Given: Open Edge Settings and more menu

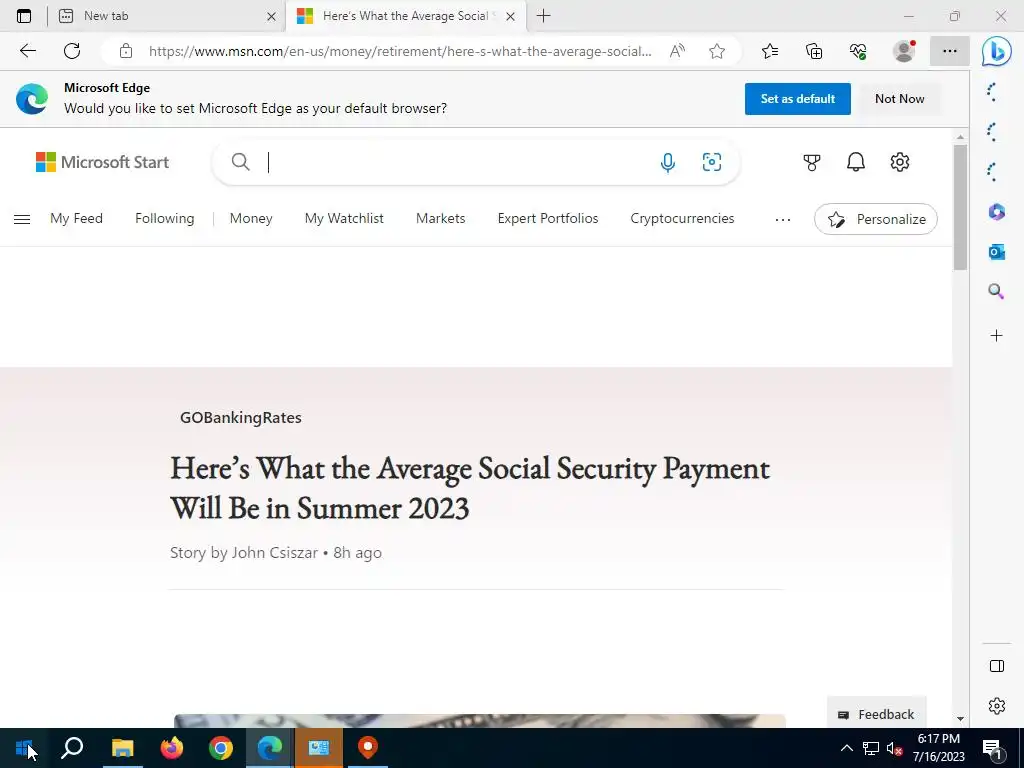Looking at the screenshot, I should [x=950, y=51].
